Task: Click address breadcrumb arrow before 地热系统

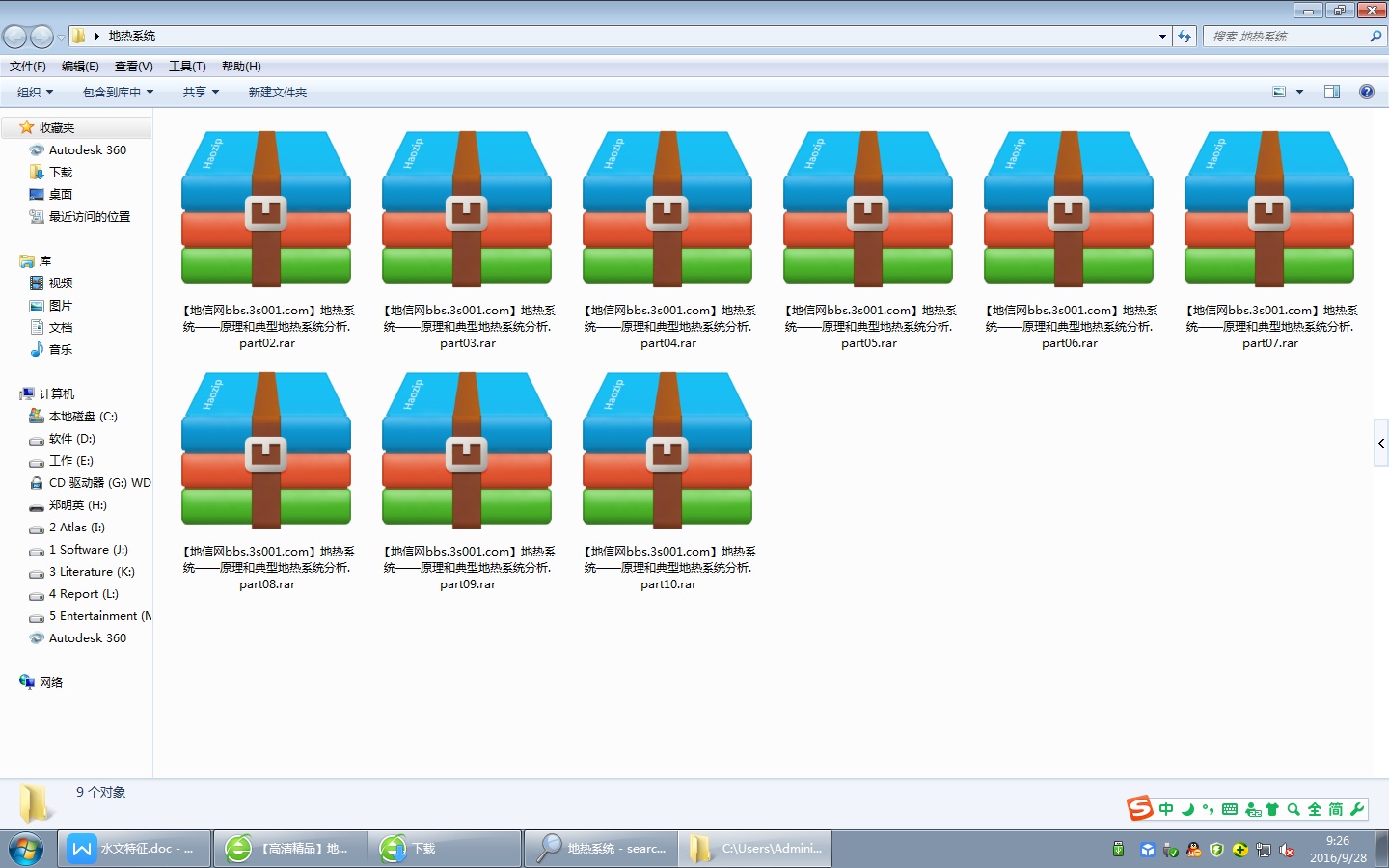Action: [x=96, y=36]
